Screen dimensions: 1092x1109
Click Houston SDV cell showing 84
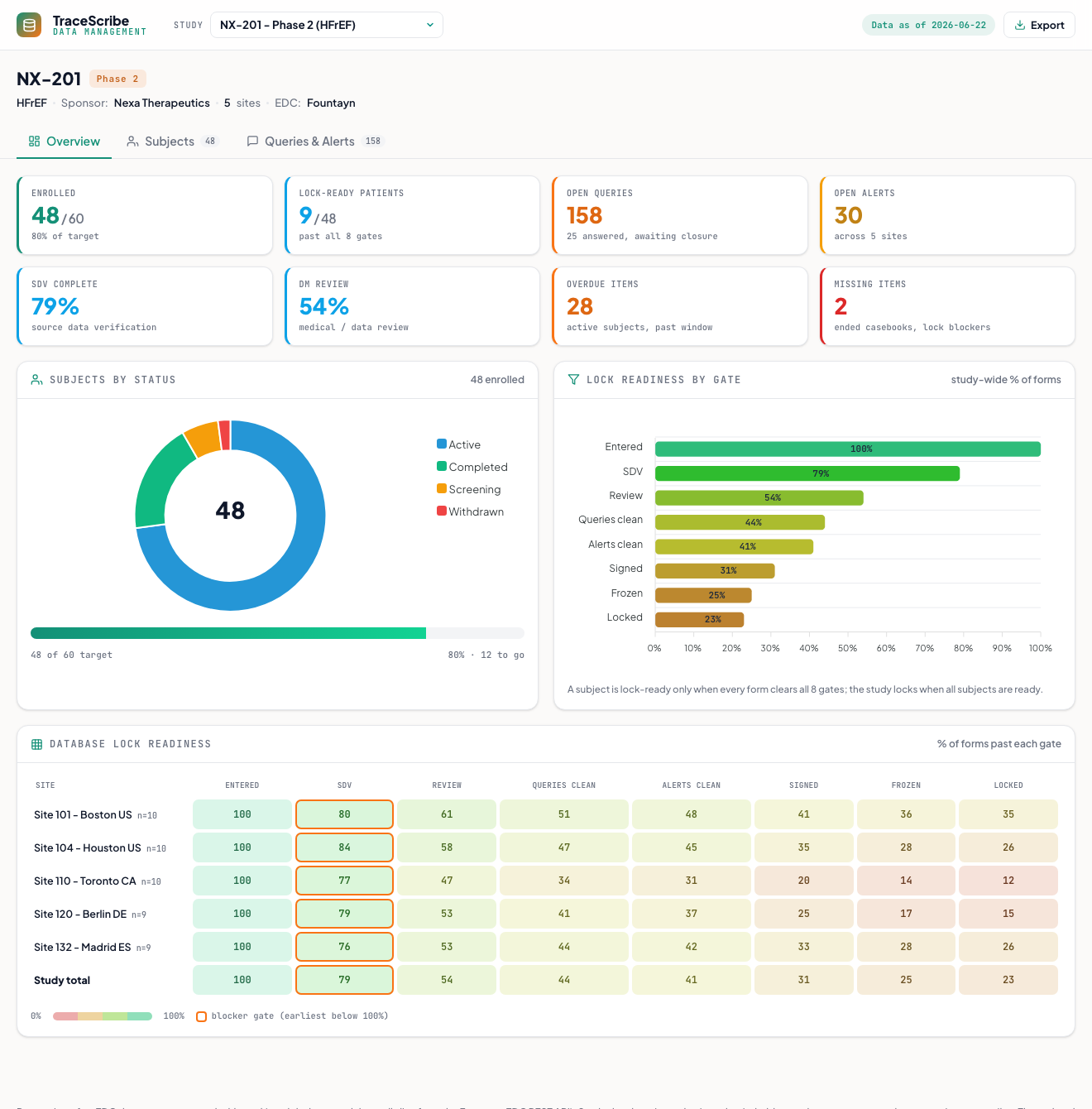point(344,847)
